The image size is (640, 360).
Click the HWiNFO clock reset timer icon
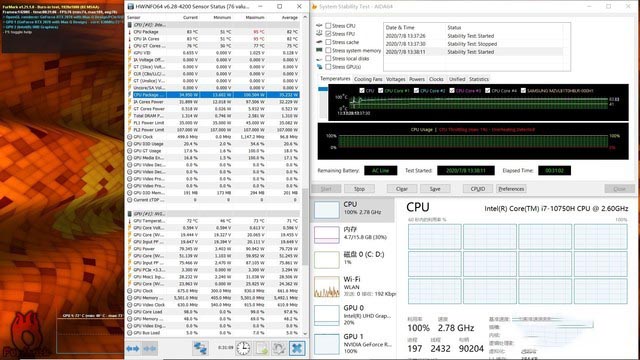[x=243, y=348]
